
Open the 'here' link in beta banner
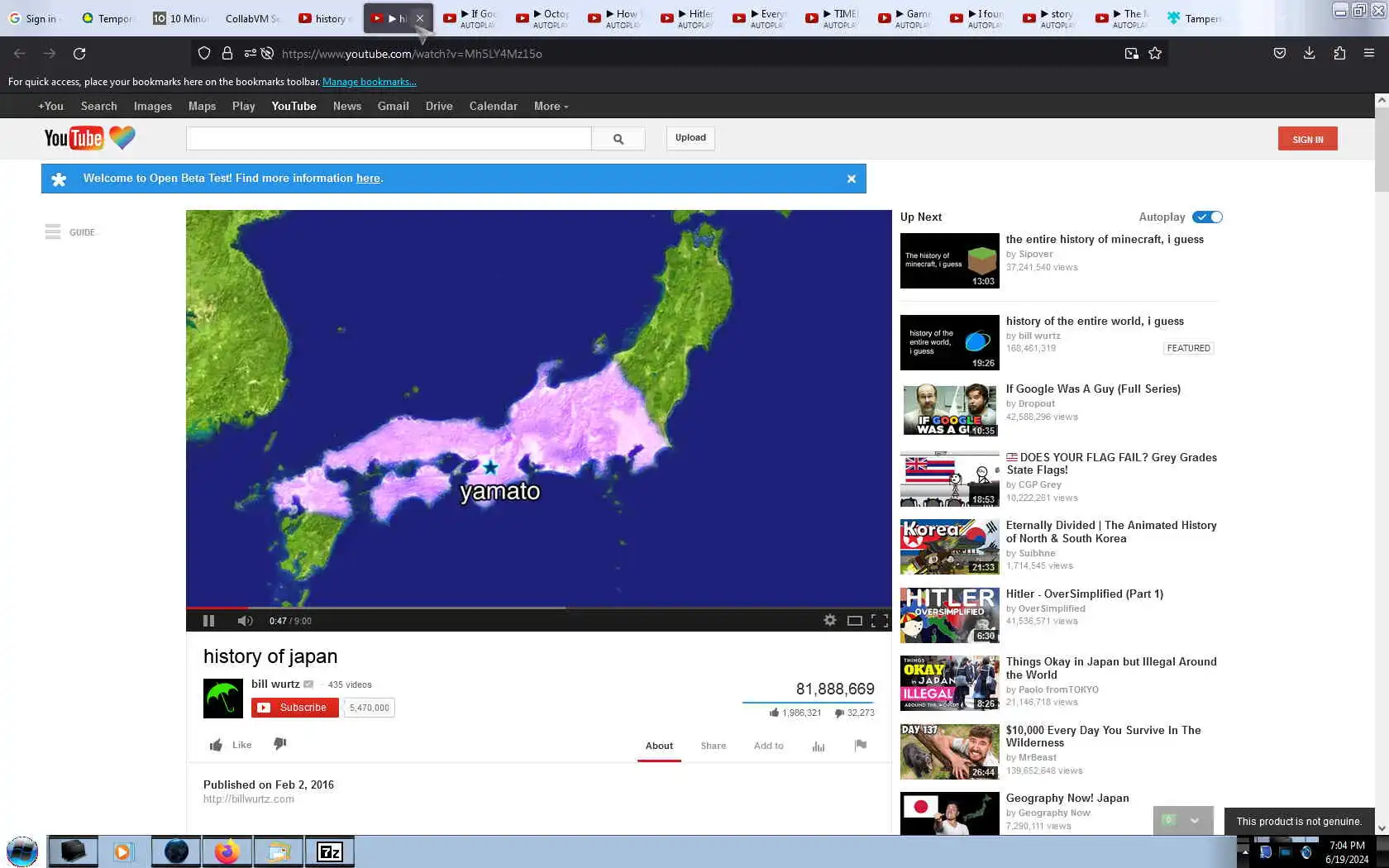point(368,179)
